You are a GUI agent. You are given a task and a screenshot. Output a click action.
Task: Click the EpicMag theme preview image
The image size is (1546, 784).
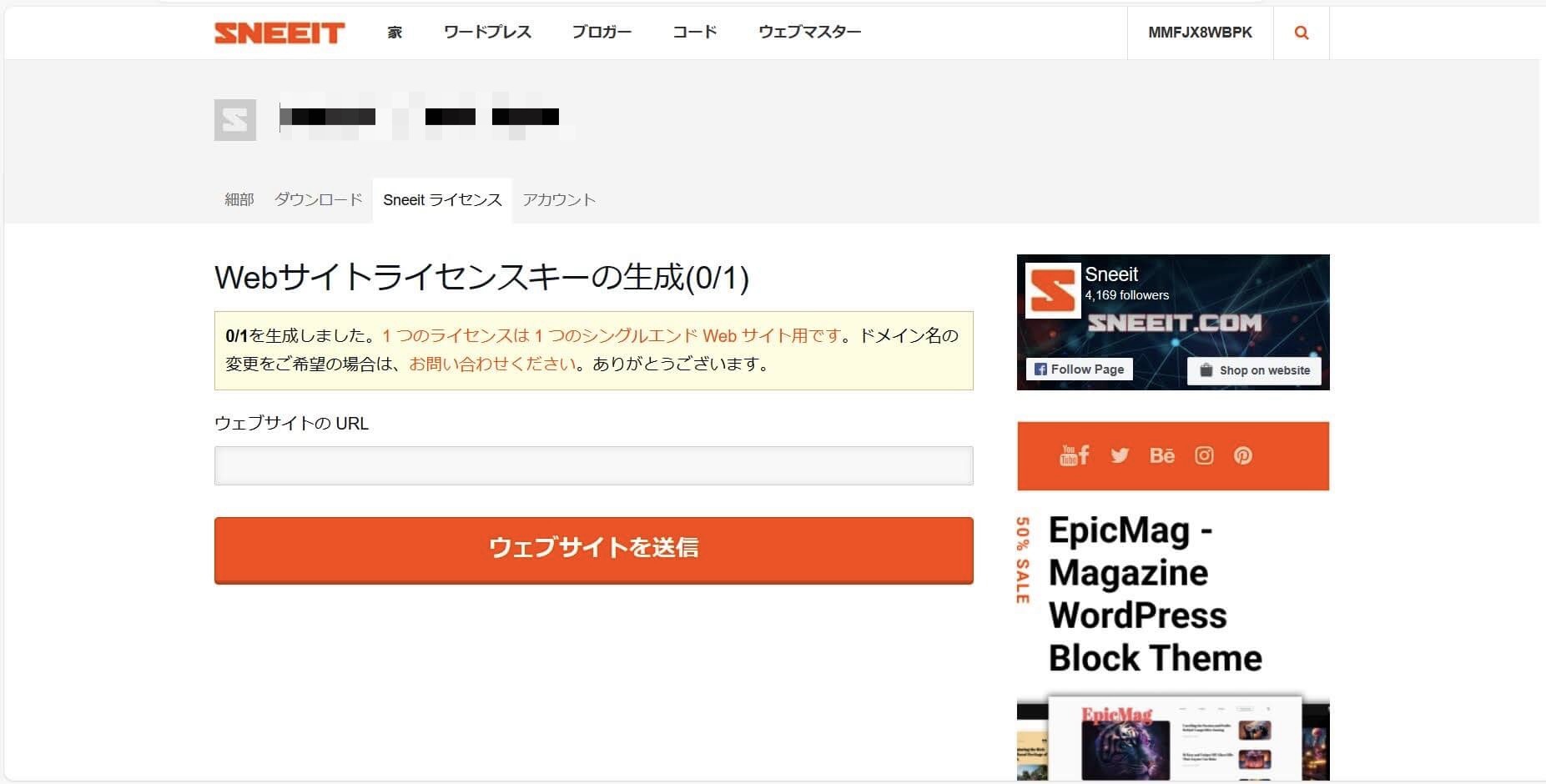point(1173,738)
